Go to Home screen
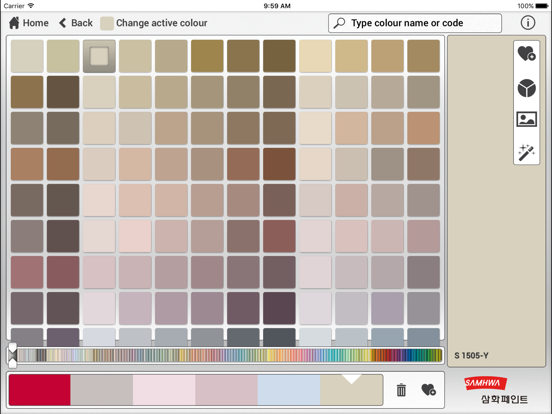 (x=29, y=23)
